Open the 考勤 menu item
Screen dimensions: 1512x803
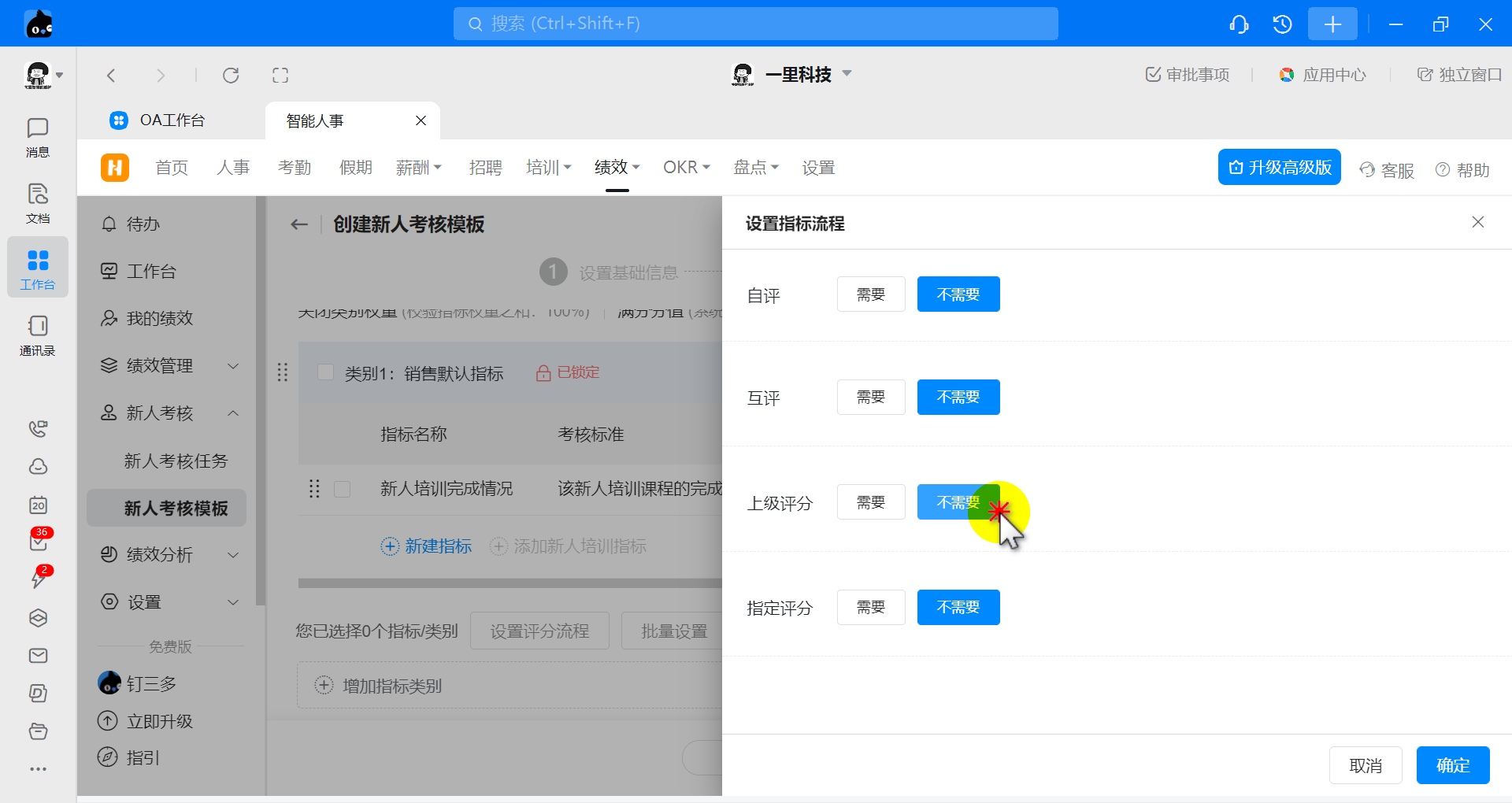point(295,168)
